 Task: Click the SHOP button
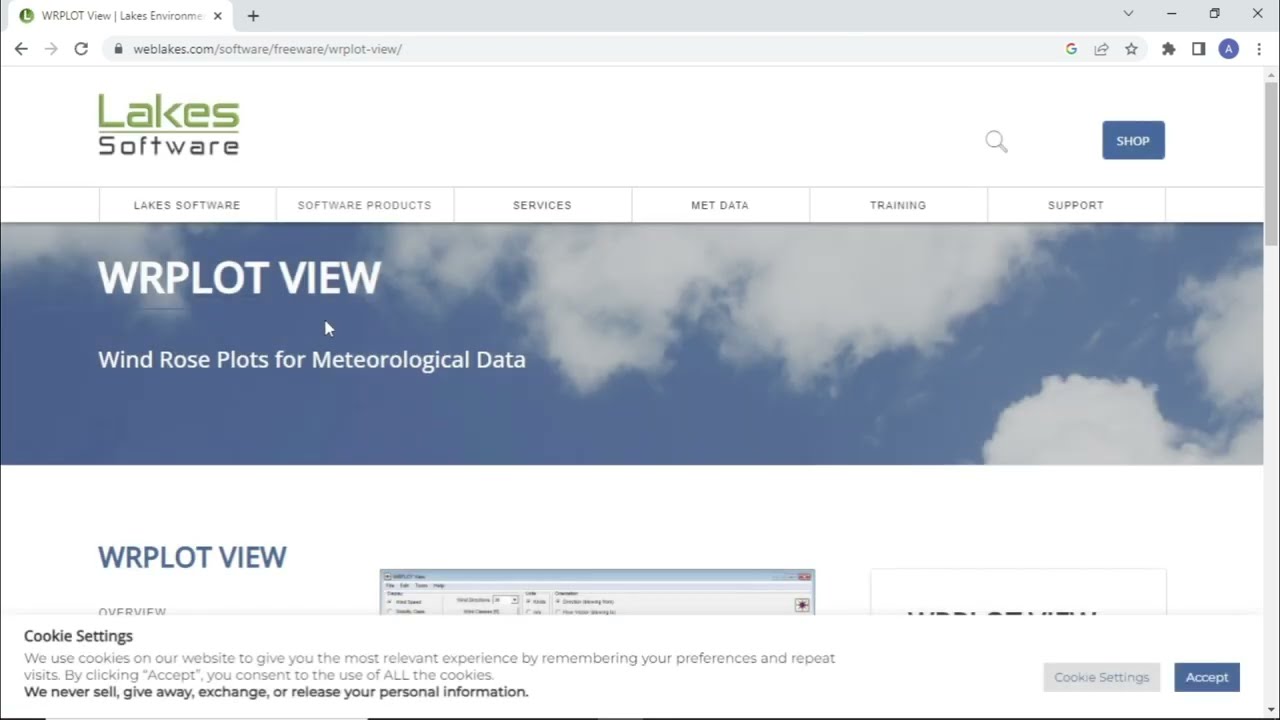1133,141
